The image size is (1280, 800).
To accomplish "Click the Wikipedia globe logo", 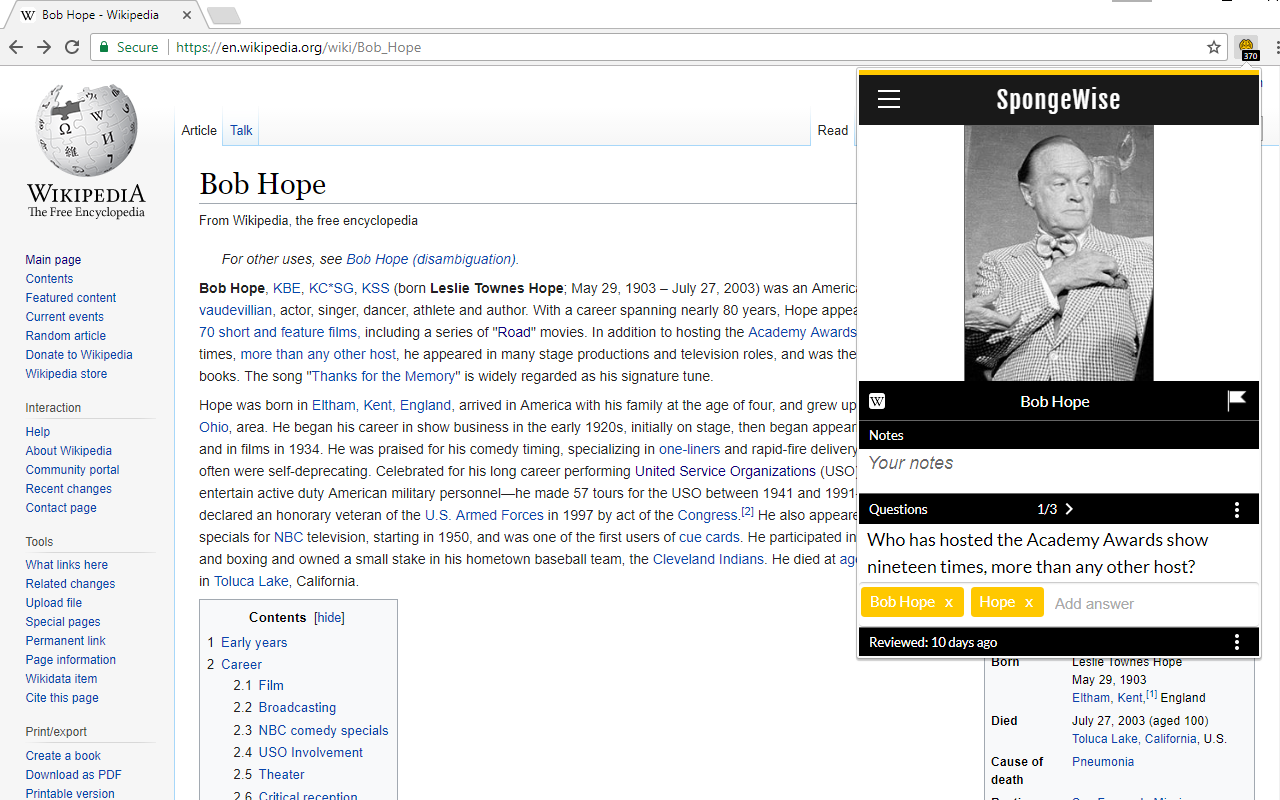I will tap(86, 130).
